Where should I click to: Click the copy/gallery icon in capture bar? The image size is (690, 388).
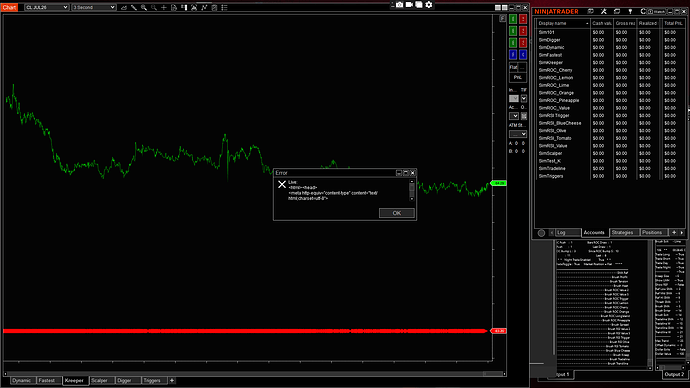(x=419, y=4)
